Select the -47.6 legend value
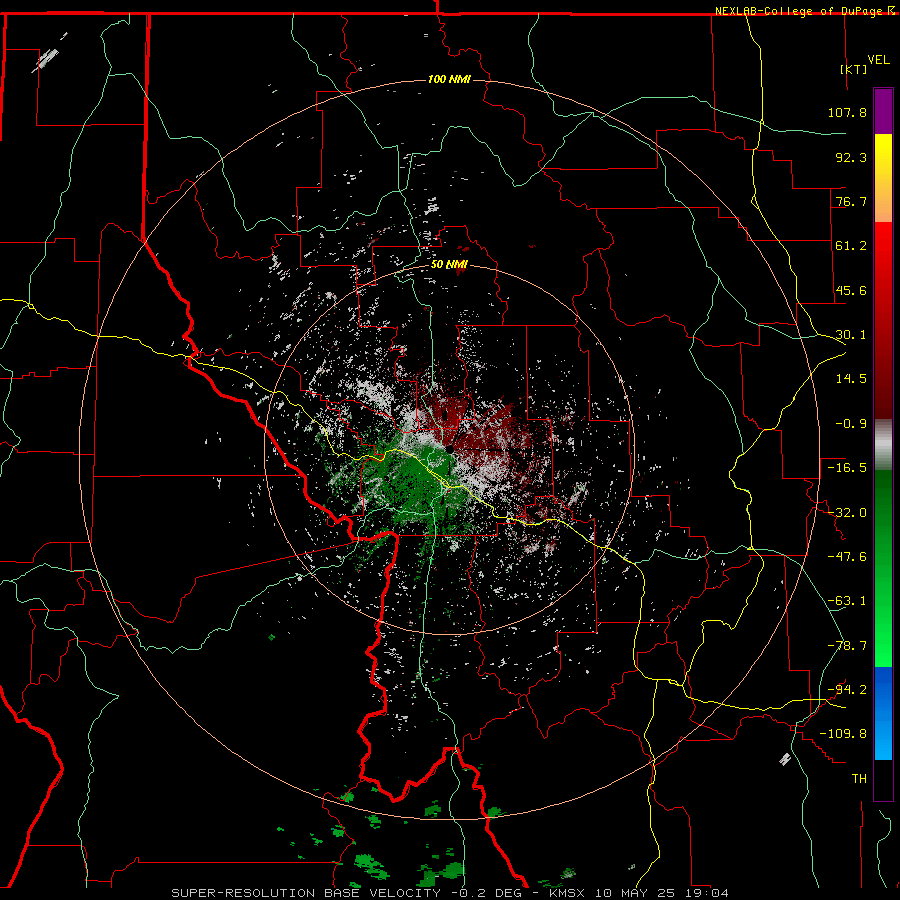This screenshot has width=900, height=900. pyautogui.click(x=847, y=557)
